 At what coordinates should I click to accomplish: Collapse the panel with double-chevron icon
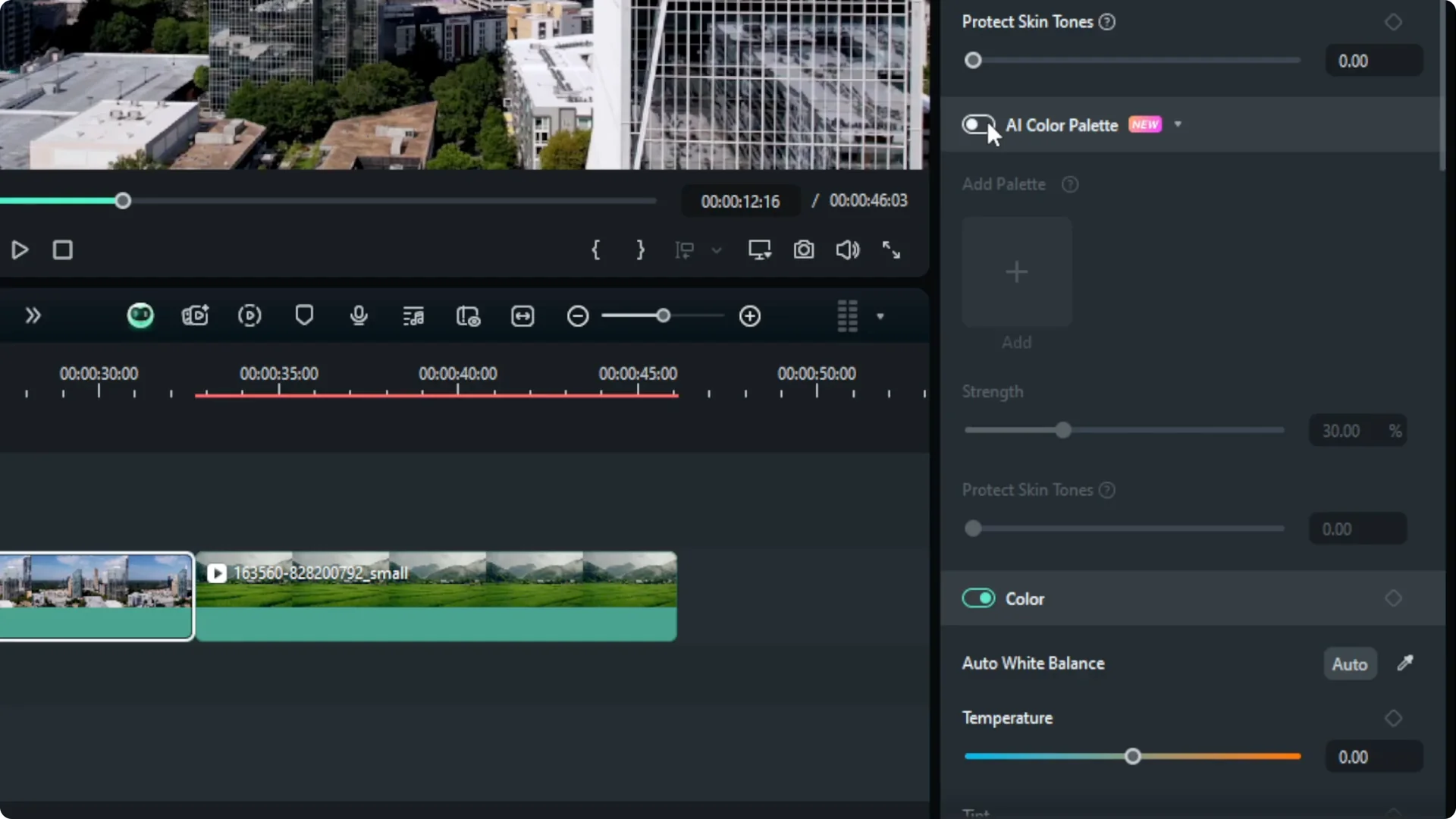33,315
